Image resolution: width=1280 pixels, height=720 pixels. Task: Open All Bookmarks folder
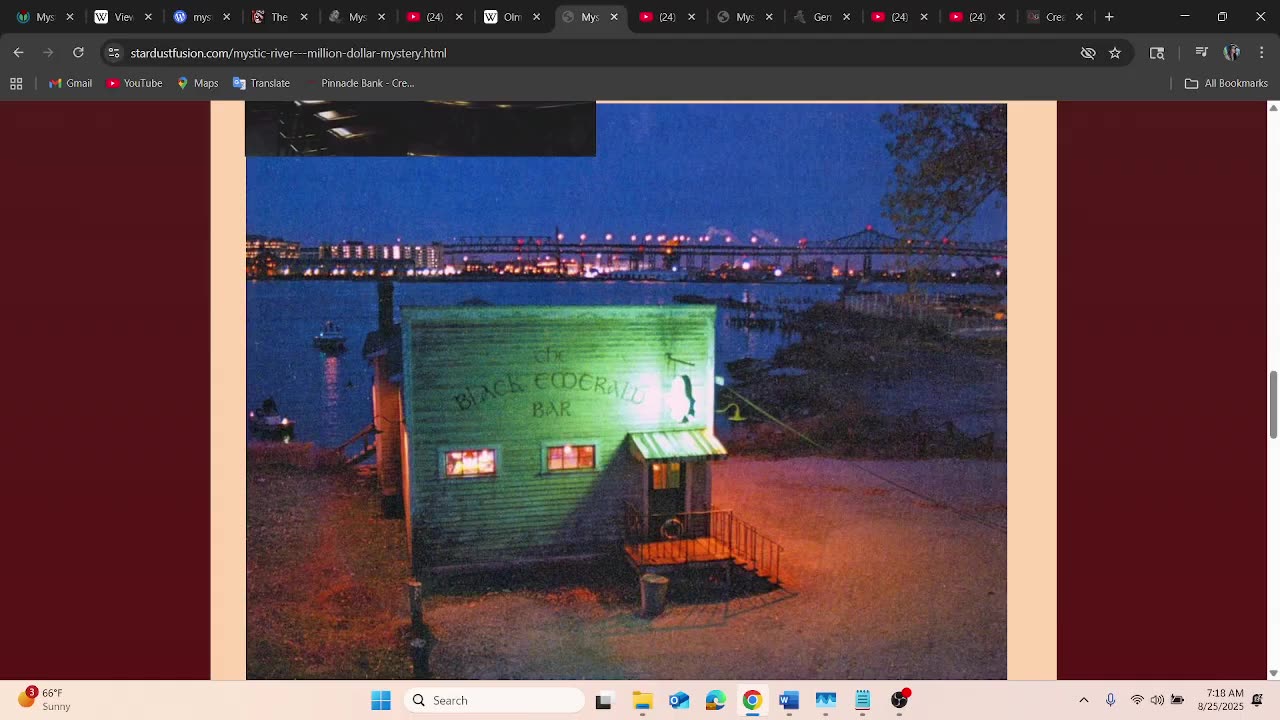(x=1226, y=83)
